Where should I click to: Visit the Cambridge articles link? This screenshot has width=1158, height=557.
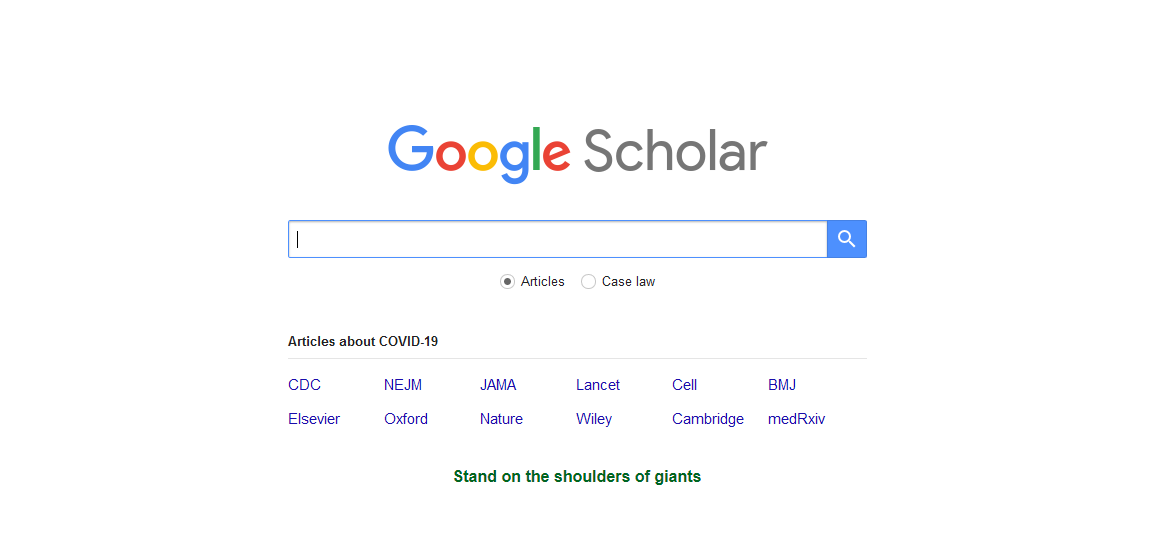click(708, 419)
